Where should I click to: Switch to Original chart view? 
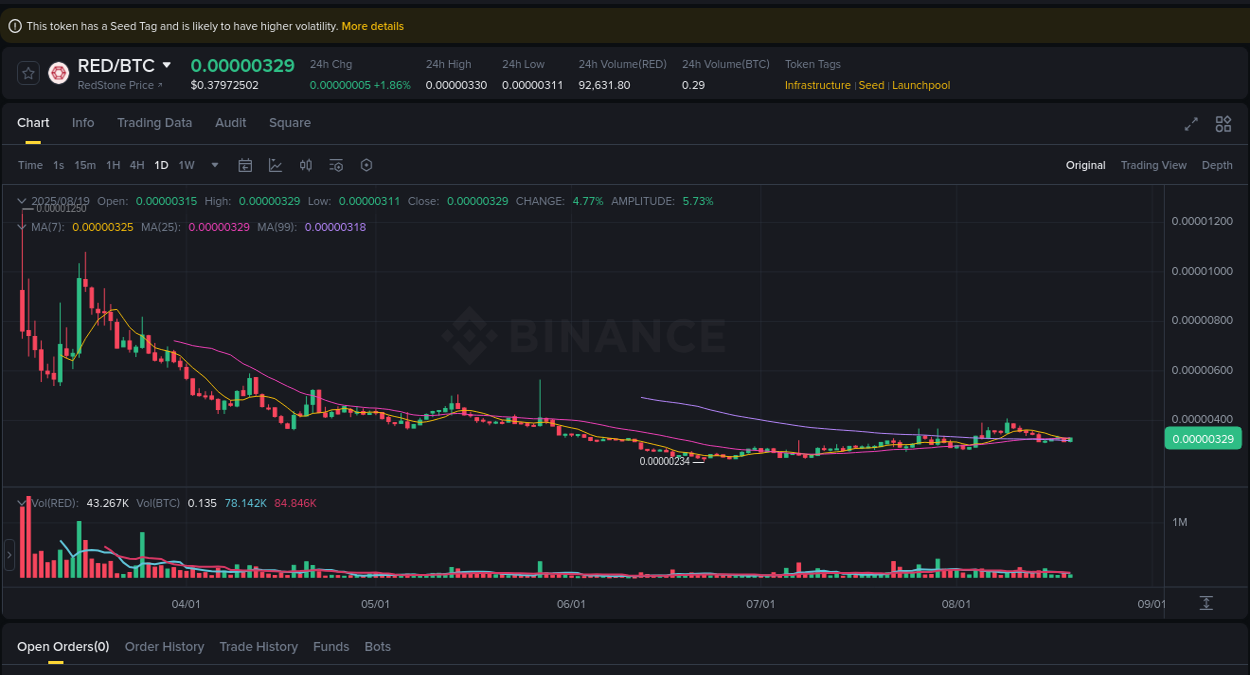1086,165
